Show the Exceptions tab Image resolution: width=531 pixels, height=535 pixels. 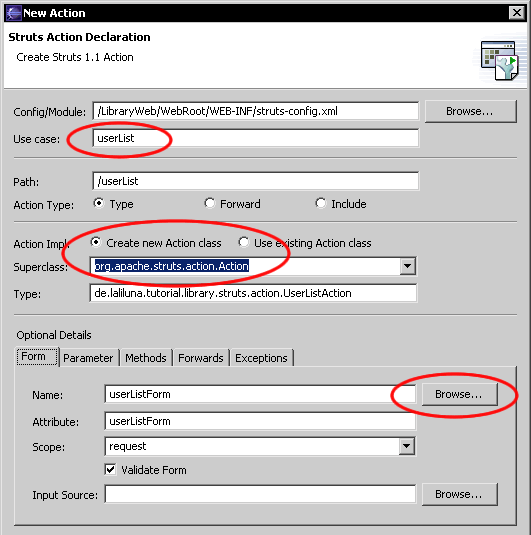[x=261, y=358]
